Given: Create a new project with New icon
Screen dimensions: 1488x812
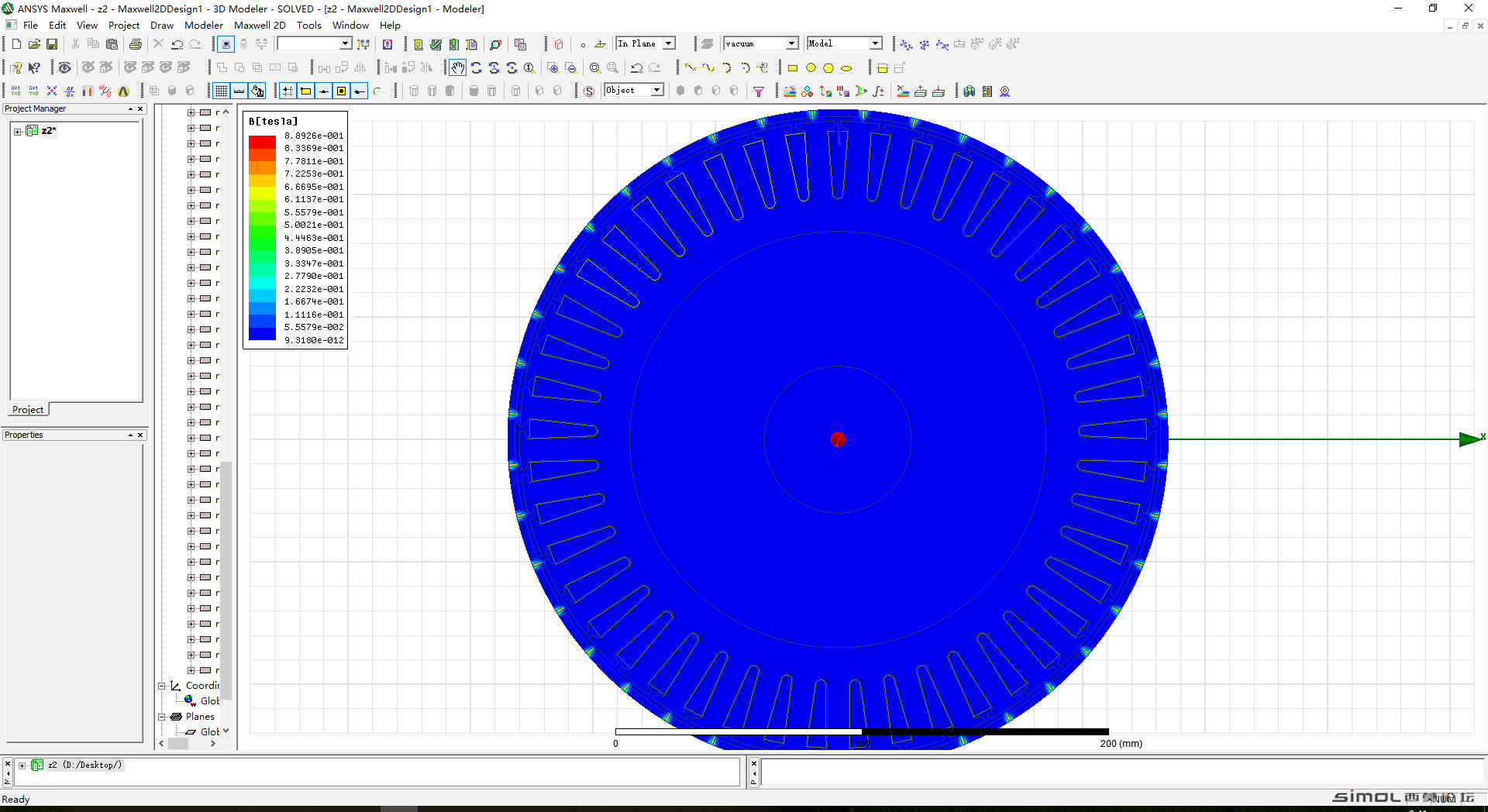Looking at the screenshot, I should pos(16,44).
